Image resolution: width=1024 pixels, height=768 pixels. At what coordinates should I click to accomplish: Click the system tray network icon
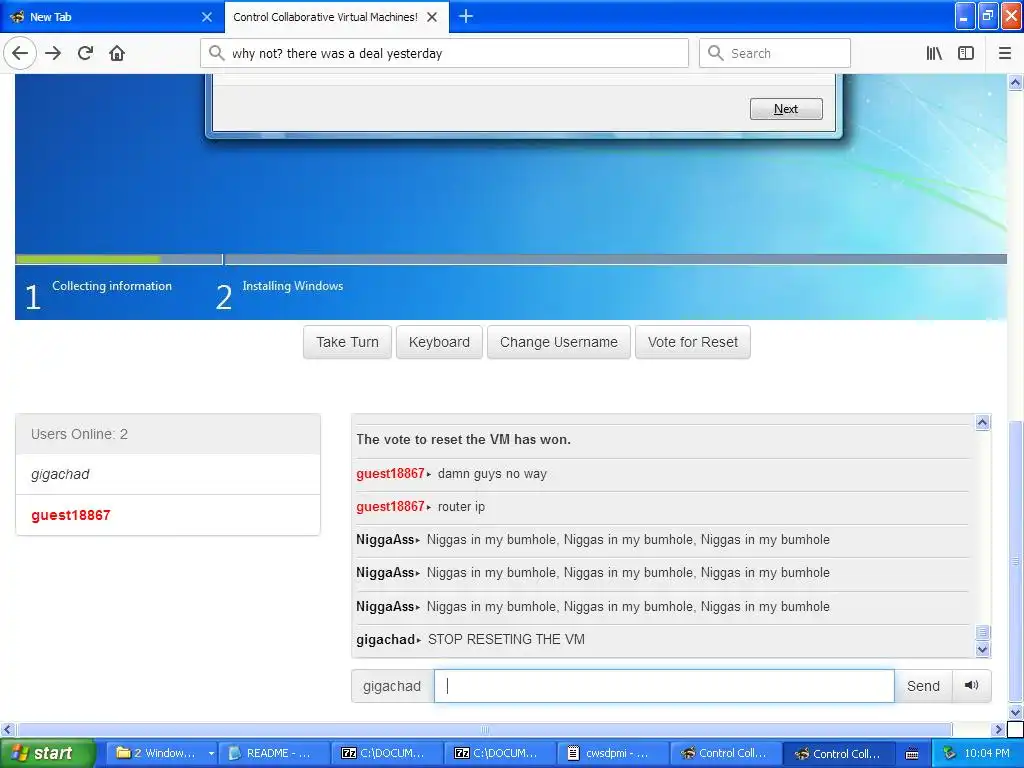[950, 754]
